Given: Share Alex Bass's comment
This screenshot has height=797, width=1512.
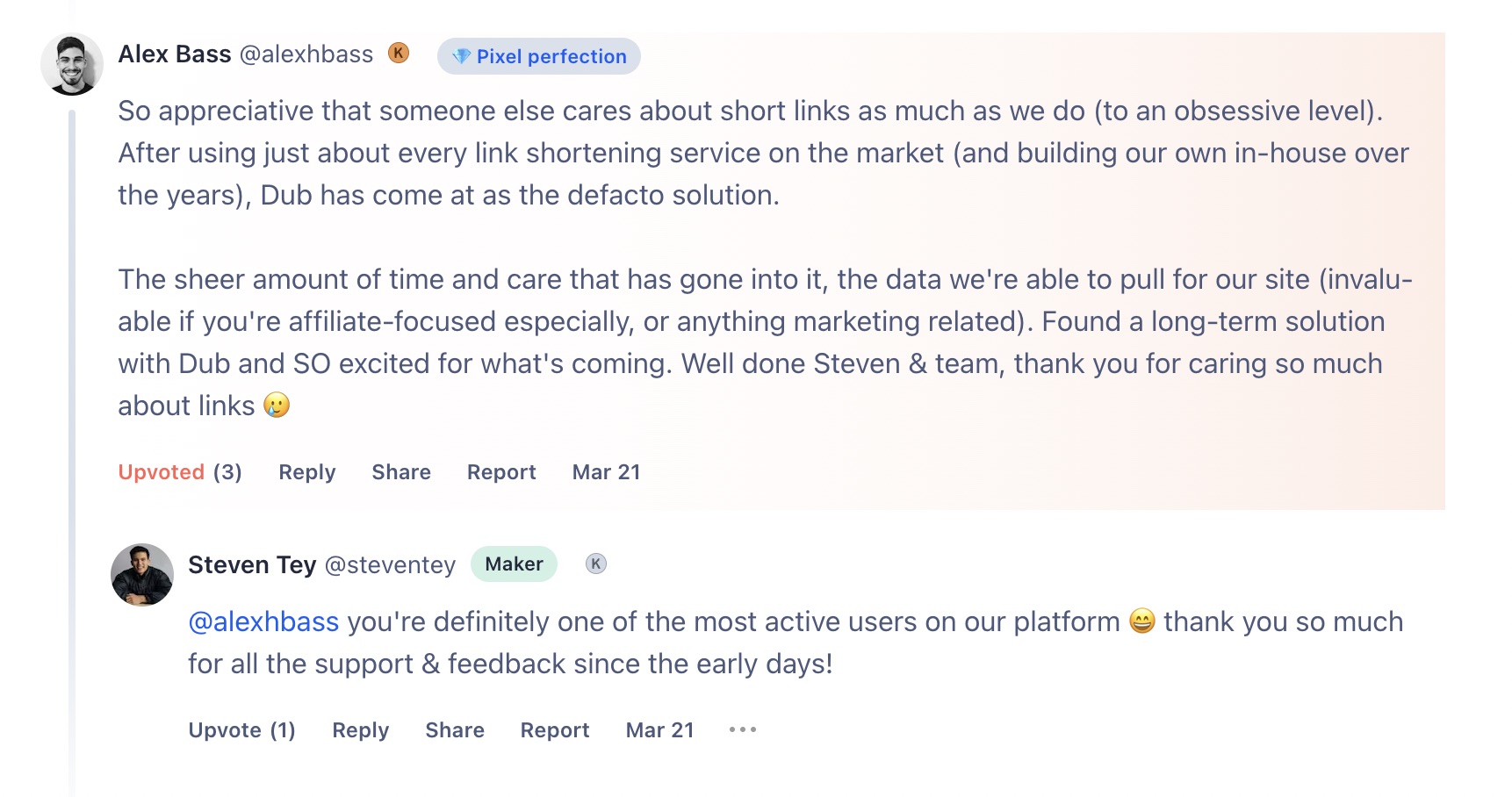Looking at the screenshot, I should [x=401, y=472].
